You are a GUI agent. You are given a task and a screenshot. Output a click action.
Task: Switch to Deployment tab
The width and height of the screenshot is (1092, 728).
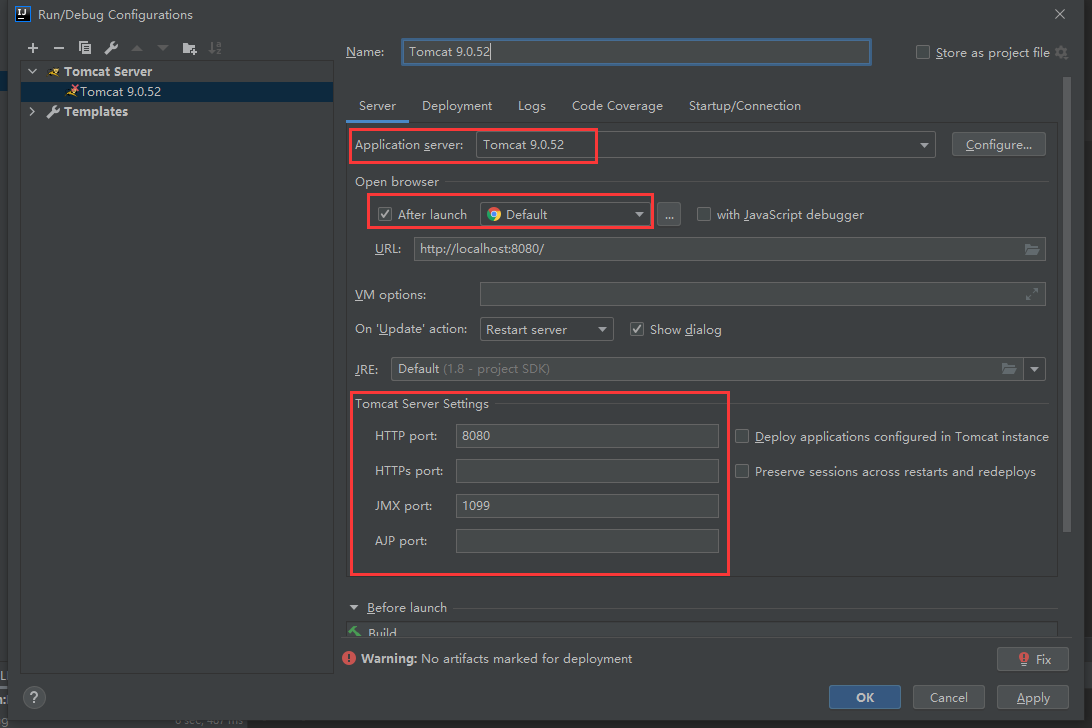[x=457, y=106]
